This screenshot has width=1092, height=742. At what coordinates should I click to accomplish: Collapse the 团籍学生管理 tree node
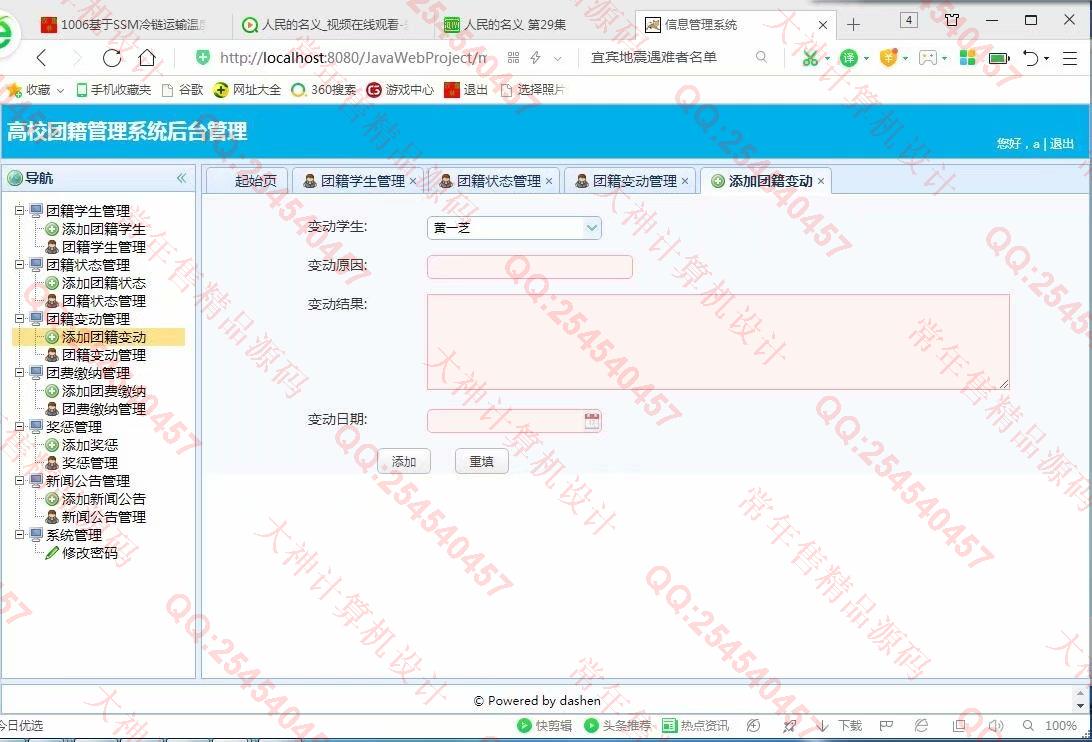click(x=20, y=210)
